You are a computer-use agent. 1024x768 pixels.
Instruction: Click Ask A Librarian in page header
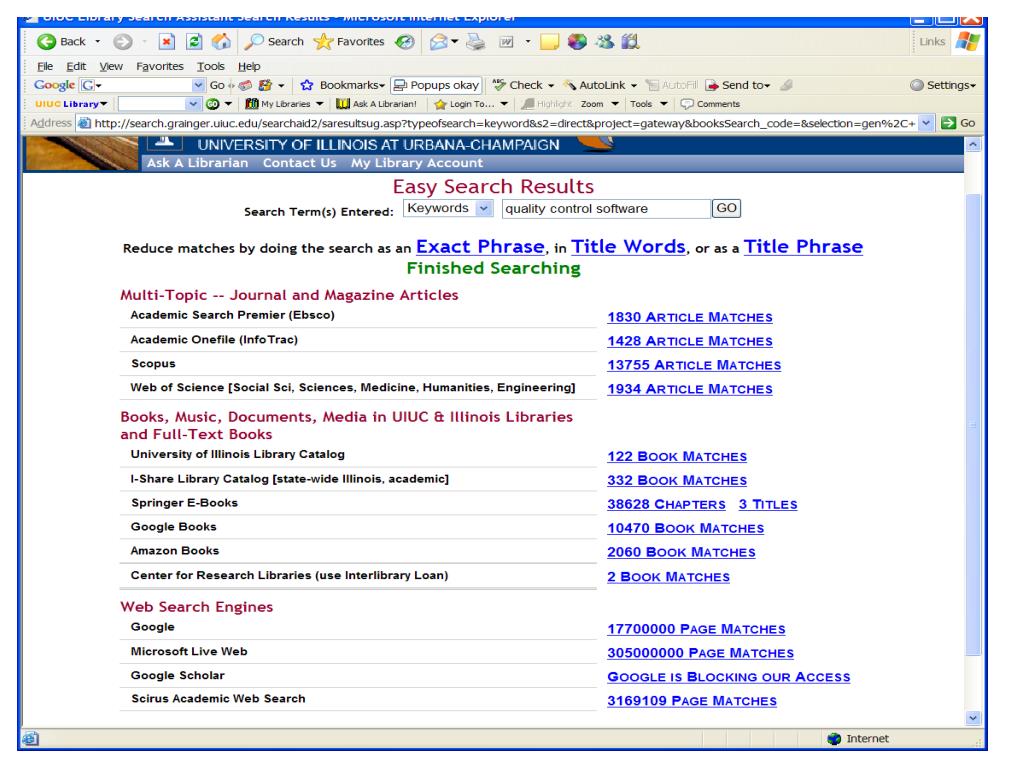(x=197, y=163)
